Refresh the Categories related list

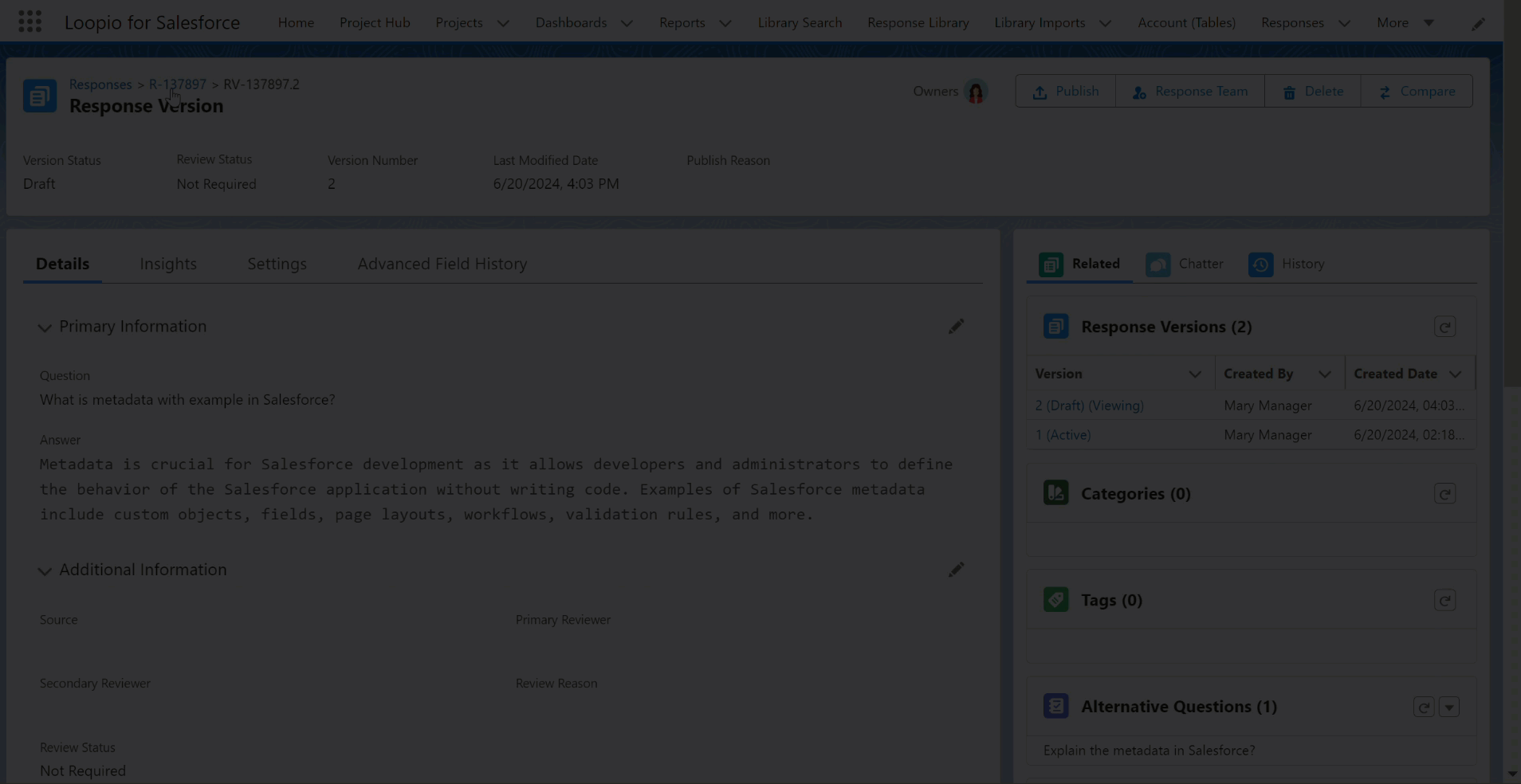1444,494
